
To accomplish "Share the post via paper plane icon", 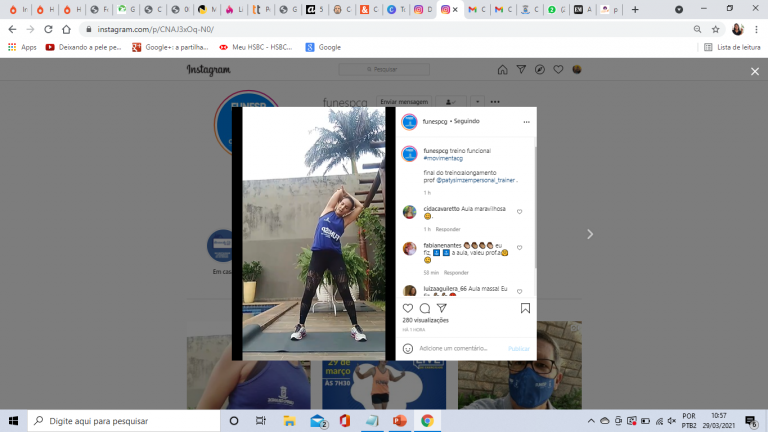I will tap(441, 309).
